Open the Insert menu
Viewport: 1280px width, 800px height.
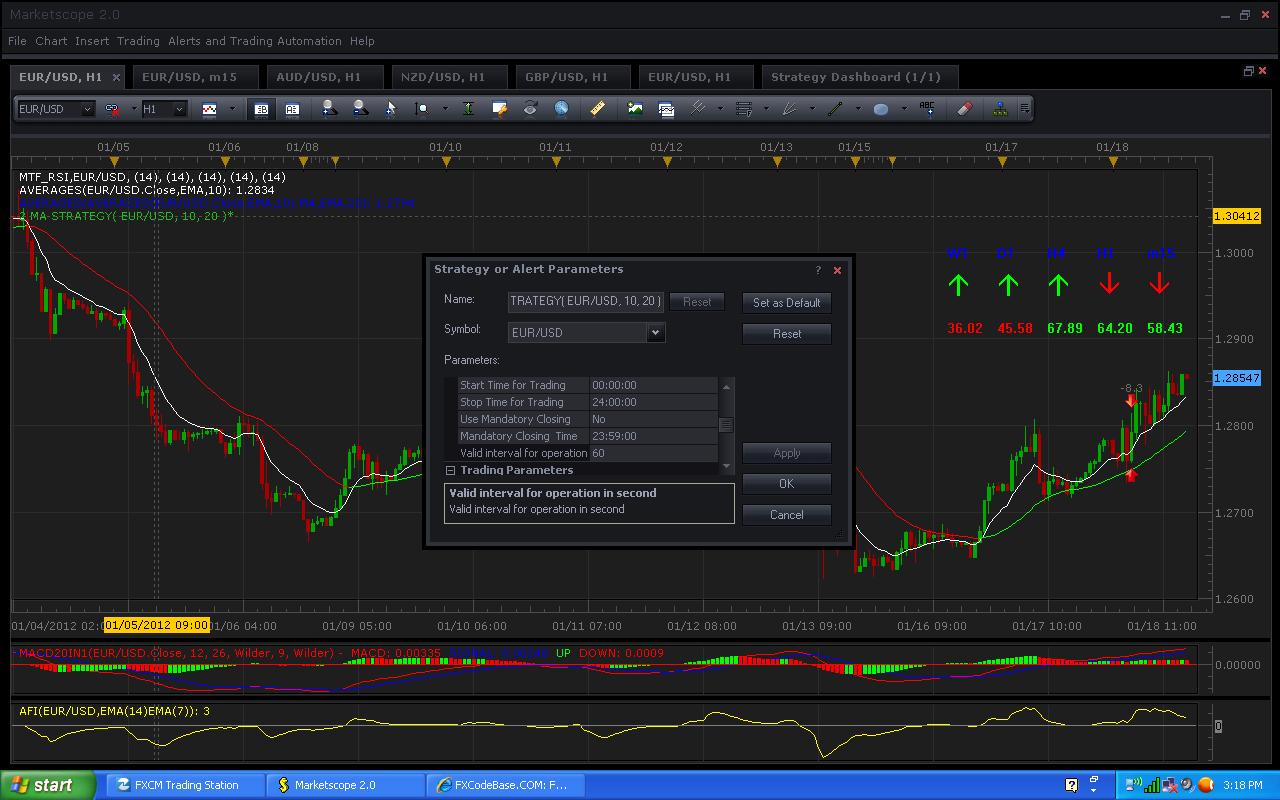click(x=92, y=41)
